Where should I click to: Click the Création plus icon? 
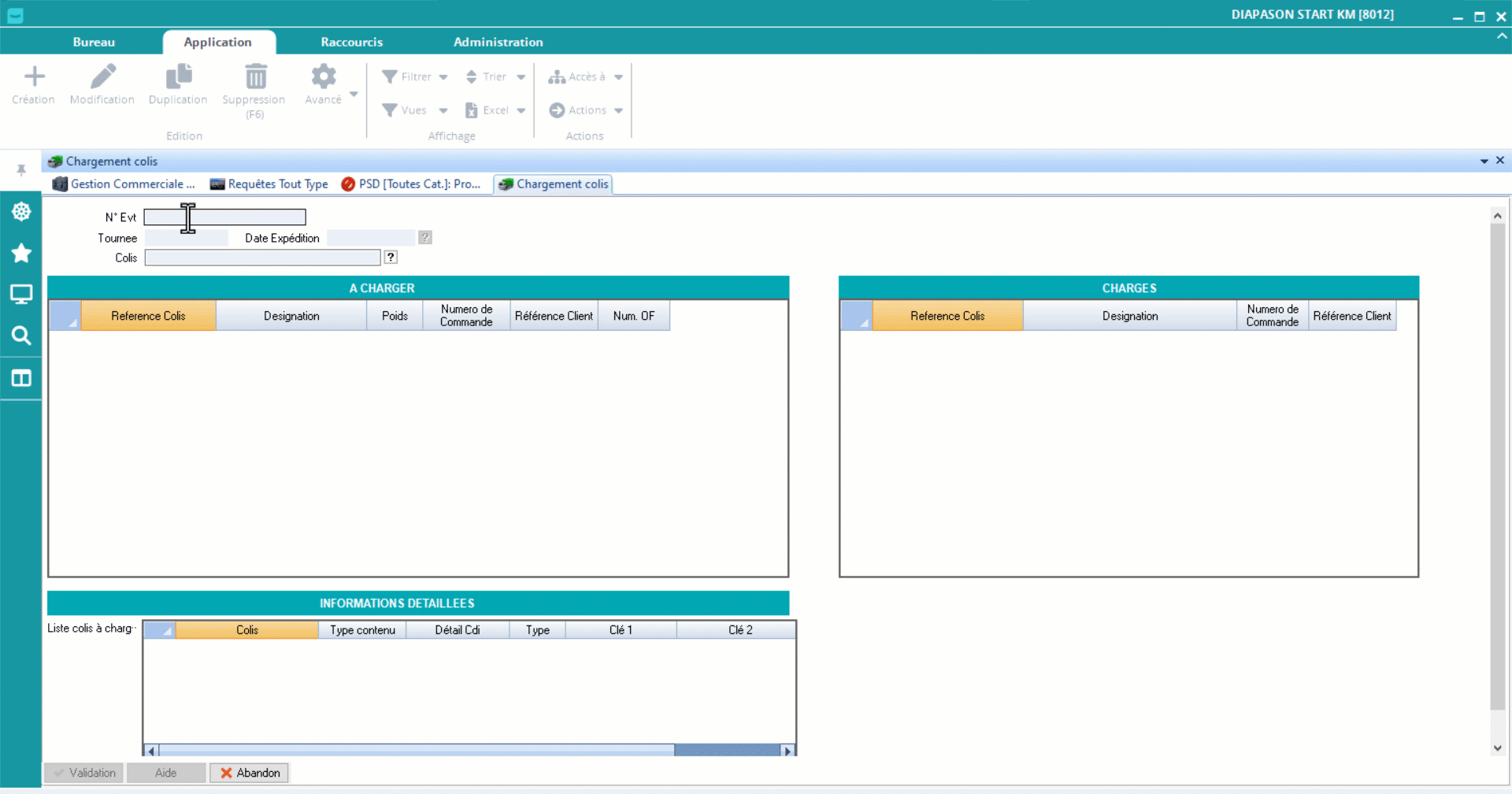(x=34, y=77)
